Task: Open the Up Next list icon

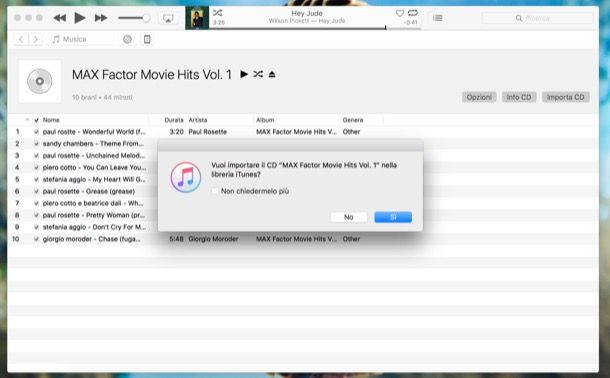Action: point(438,18)
